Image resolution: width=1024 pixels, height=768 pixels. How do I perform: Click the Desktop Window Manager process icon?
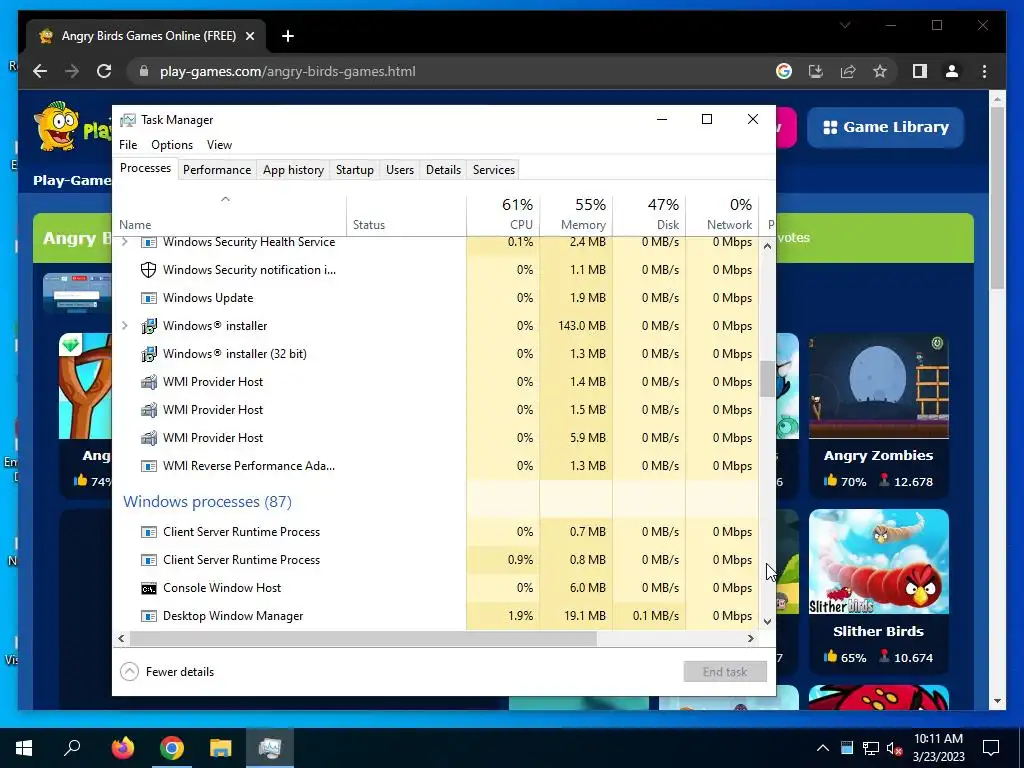(149, 616)
